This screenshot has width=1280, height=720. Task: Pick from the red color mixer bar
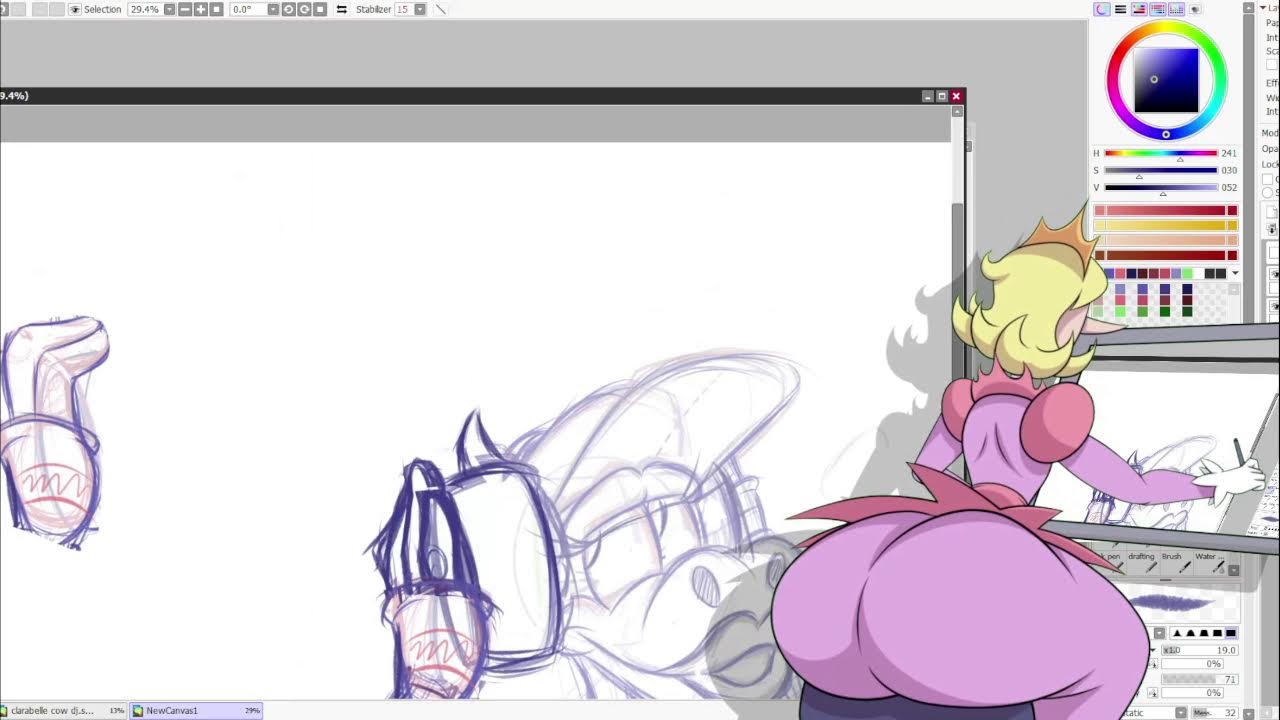pyautogui.click(x=1166, y=210)
